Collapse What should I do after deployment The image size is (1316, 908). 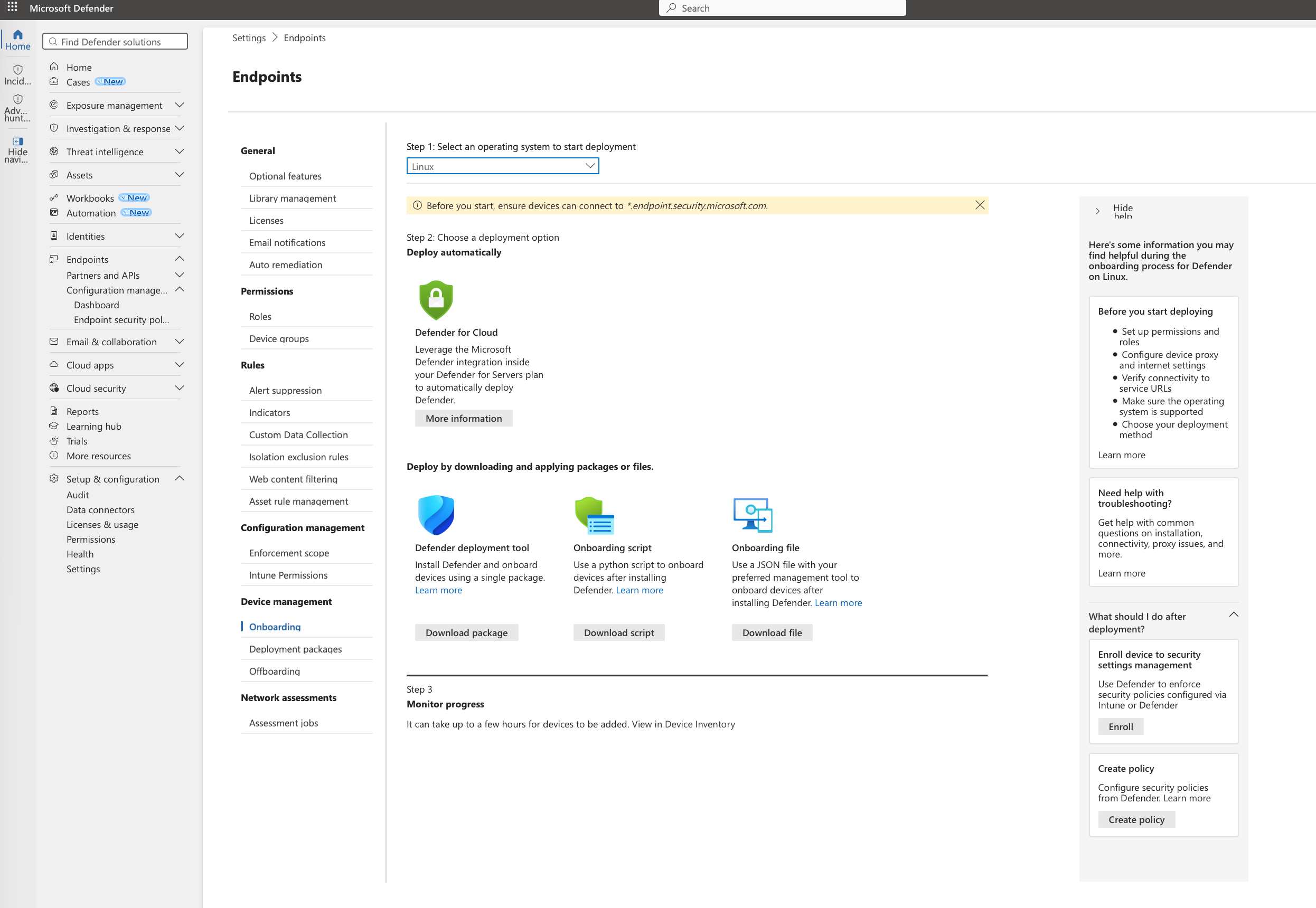coord(1234,614)
